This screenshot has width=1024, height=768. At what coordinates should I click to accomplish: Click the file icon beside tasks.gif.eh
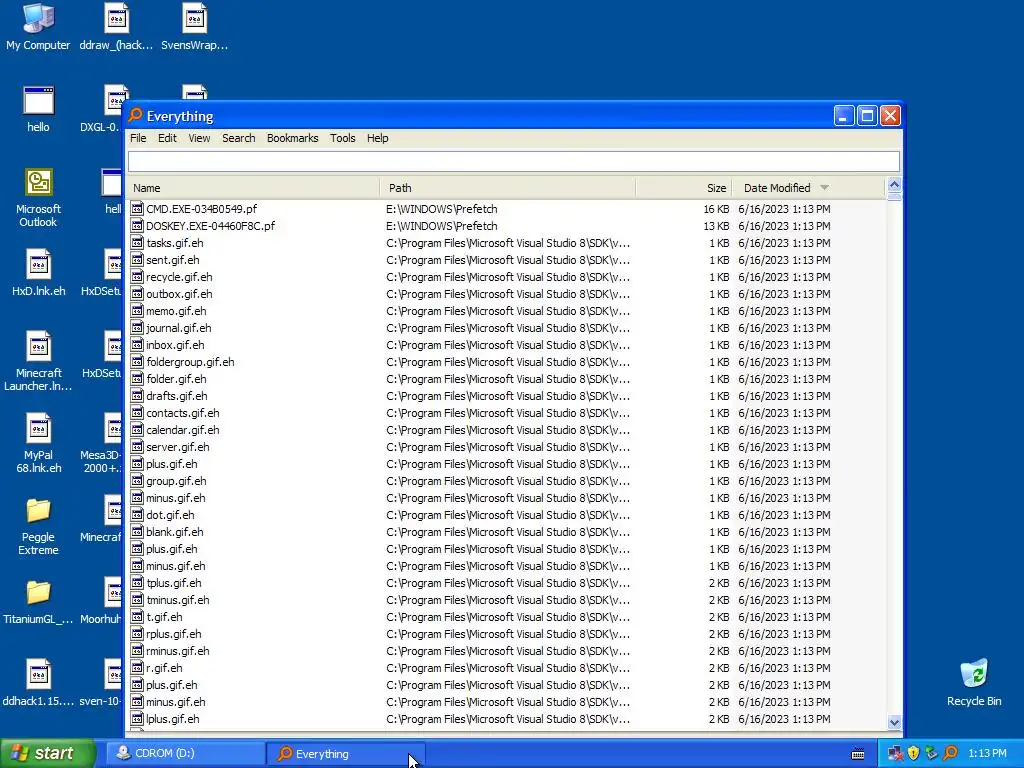tap(136, 242)
